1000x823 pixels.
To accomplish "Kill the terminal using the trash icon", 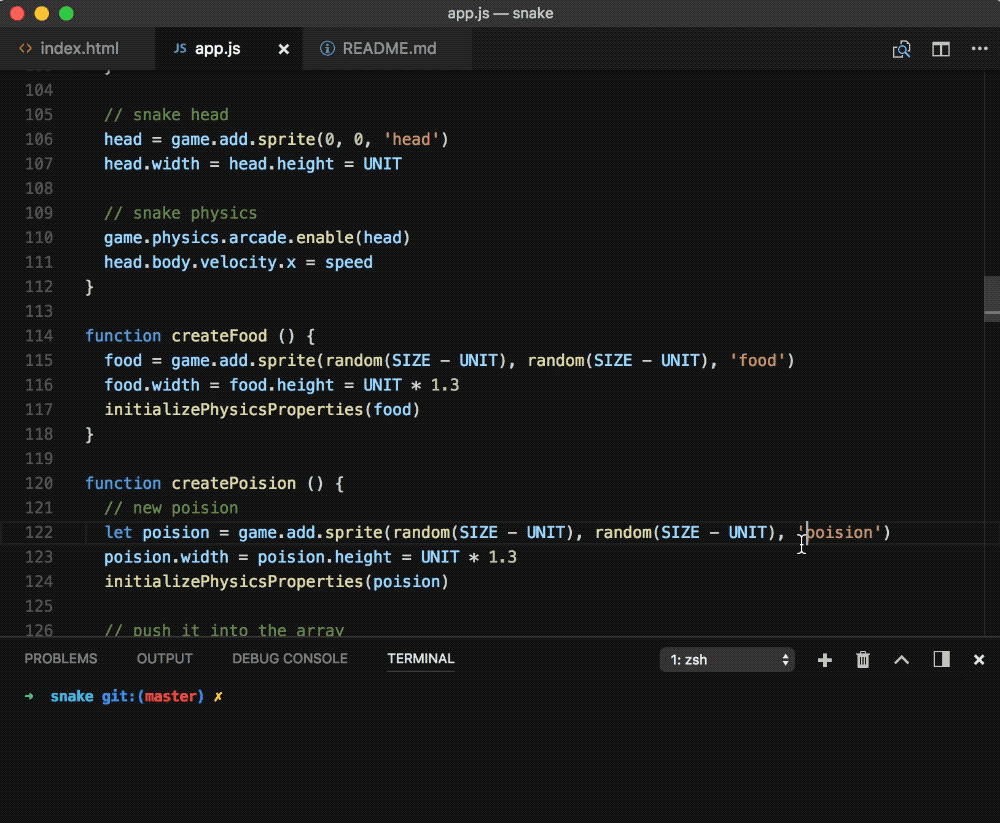I will point(863,660).
